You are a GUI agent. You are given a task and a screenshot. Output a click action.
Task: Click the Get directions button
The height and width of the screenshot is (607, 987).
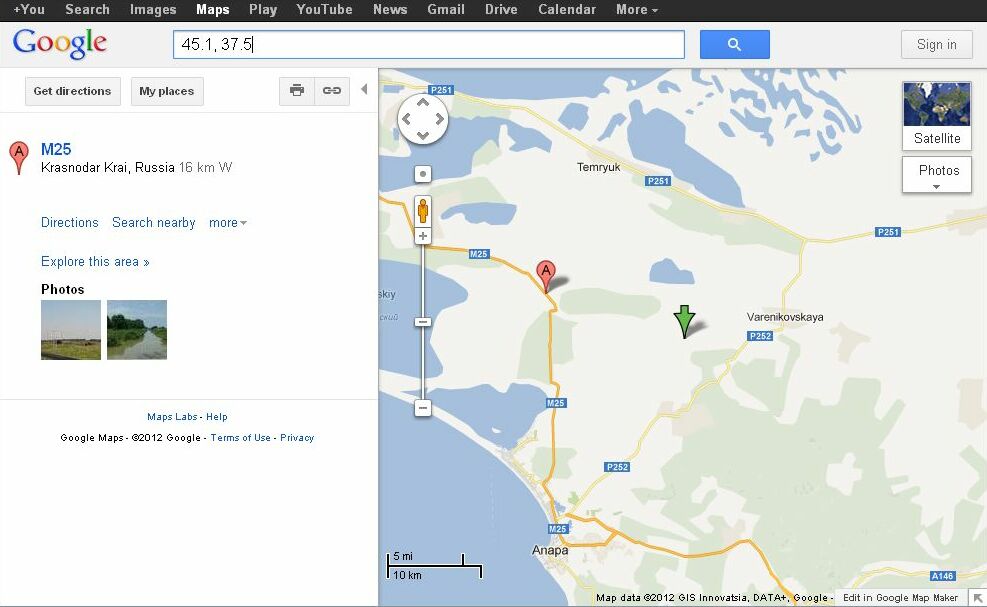(x=72, y=91)
